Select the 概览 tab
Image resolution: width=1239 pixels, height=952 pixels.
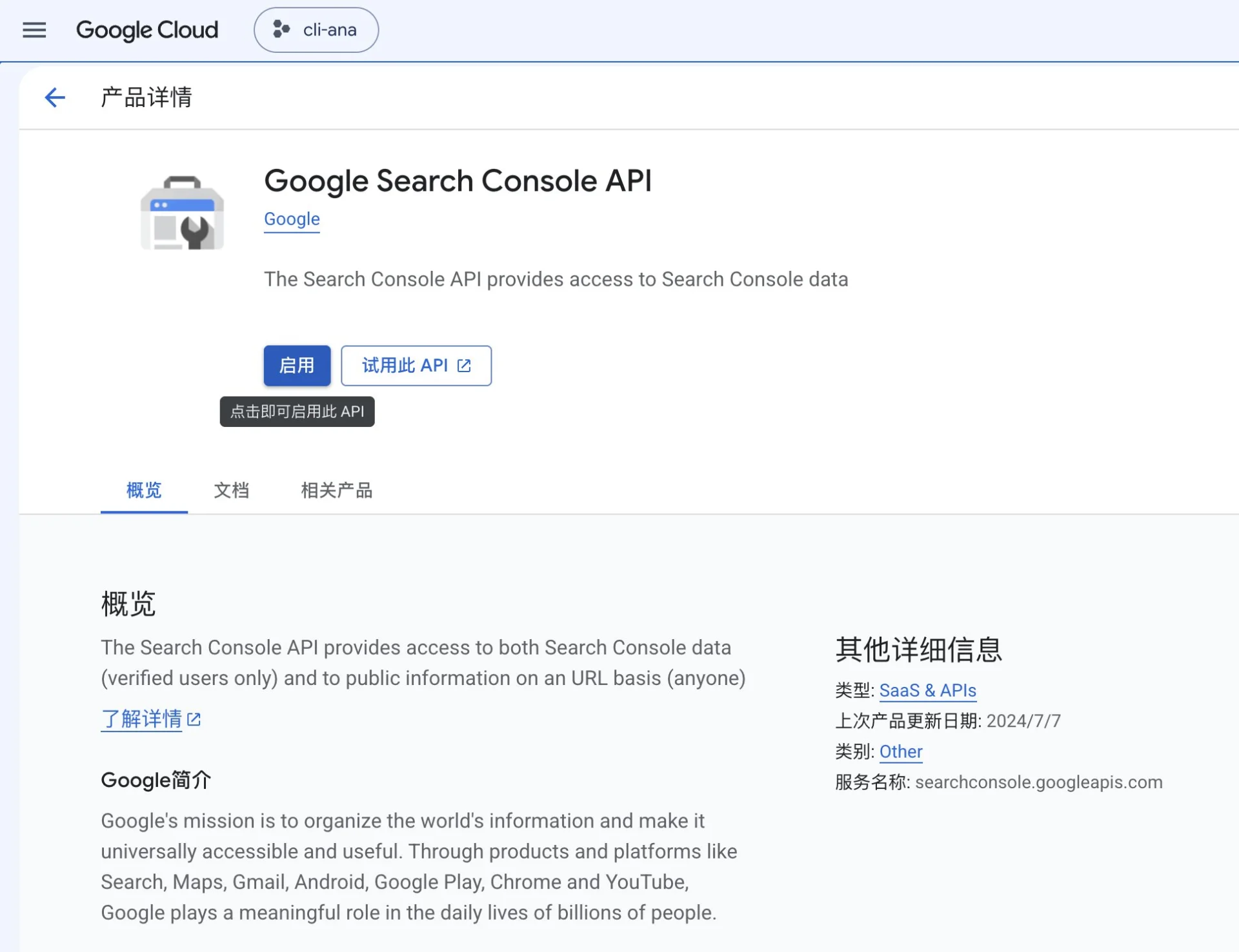tap(144, 490)
